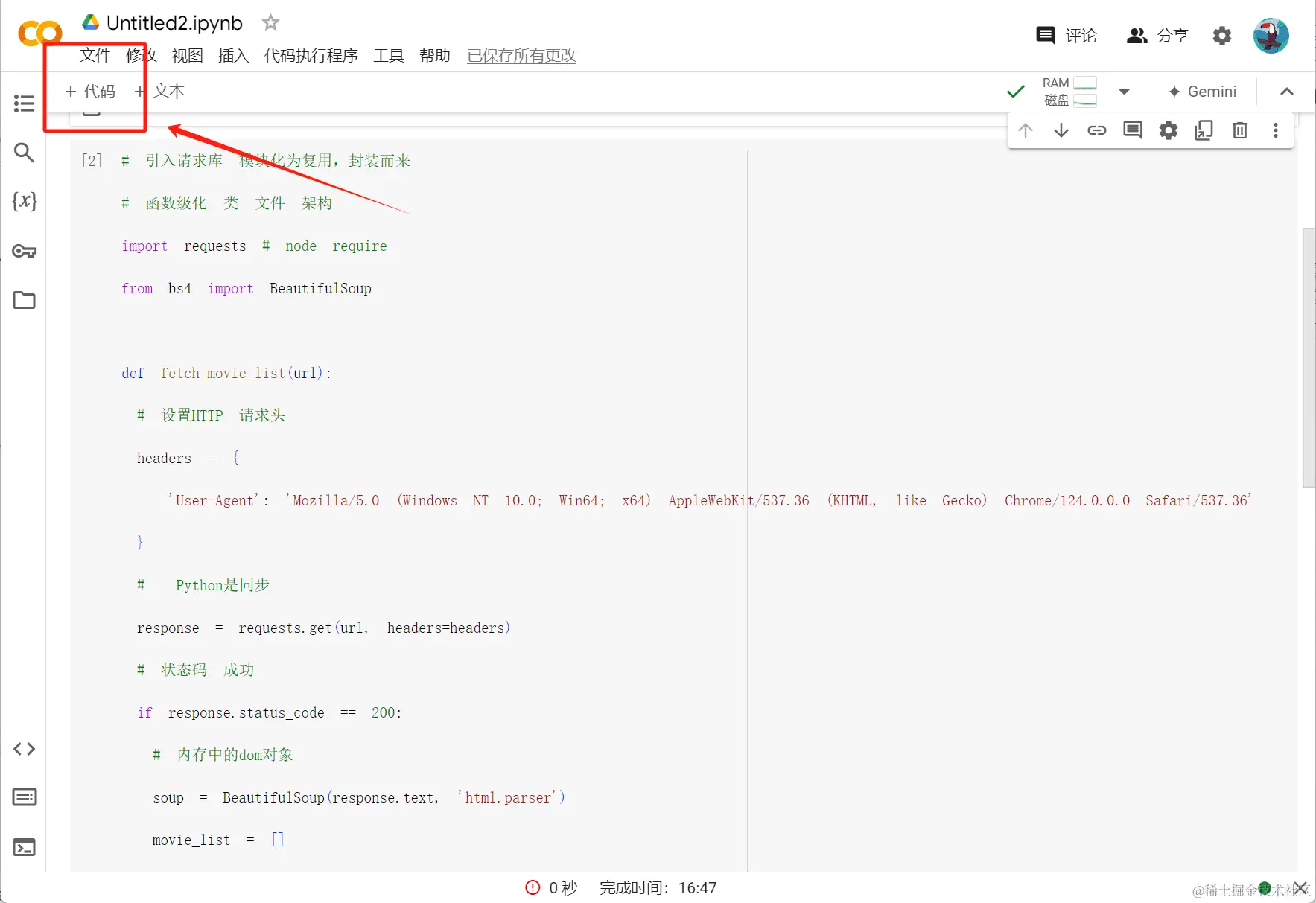Open the 视图 menu
The image size is (1316, 903).
(187, 55)
